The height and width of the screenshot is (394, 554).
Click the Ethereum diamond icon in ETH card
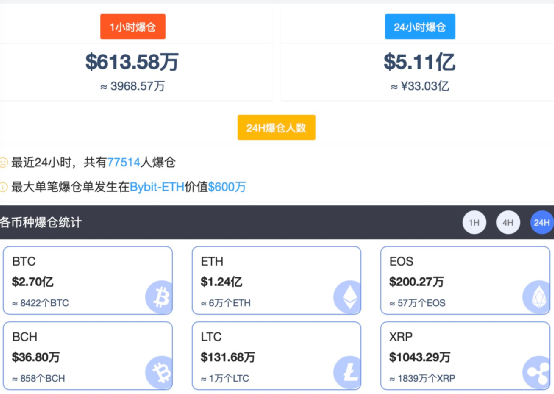347,296
